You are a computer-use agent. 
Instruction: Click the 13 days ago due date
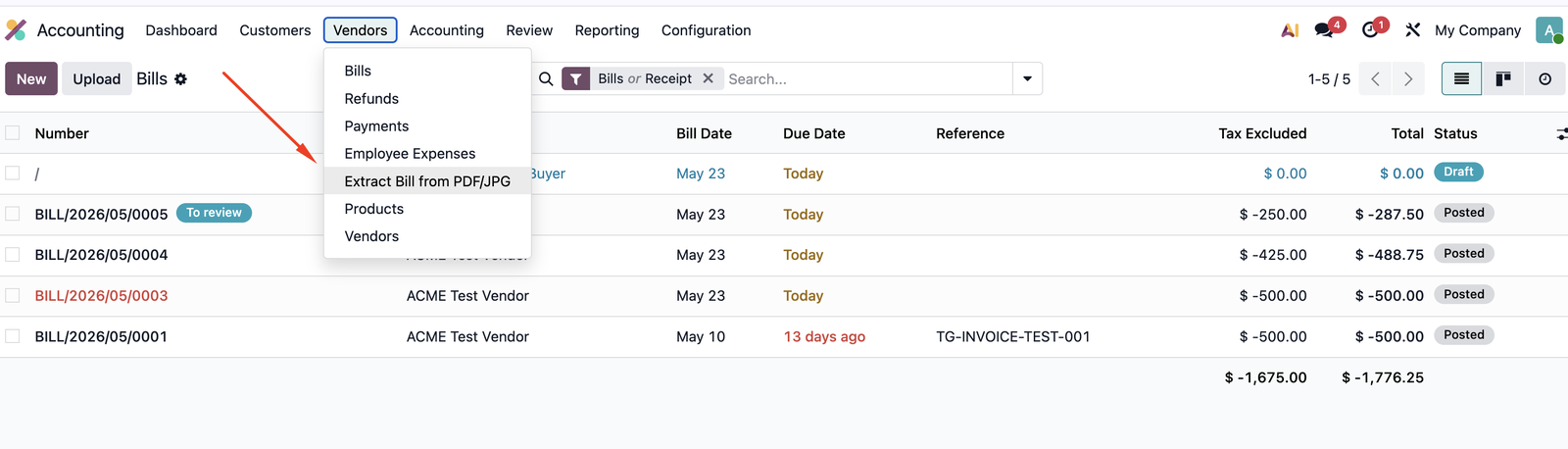tap(824, 336)
